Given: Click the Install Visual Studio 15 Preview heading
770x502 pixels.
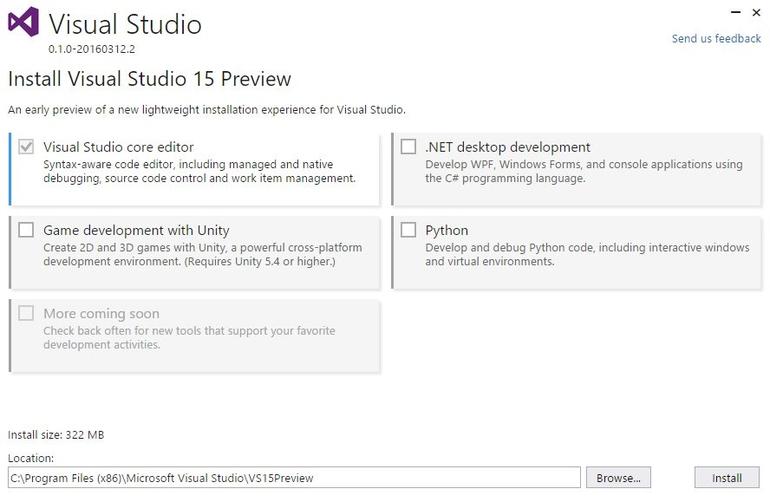Looking at the screenshot, I should click(150, 79).
